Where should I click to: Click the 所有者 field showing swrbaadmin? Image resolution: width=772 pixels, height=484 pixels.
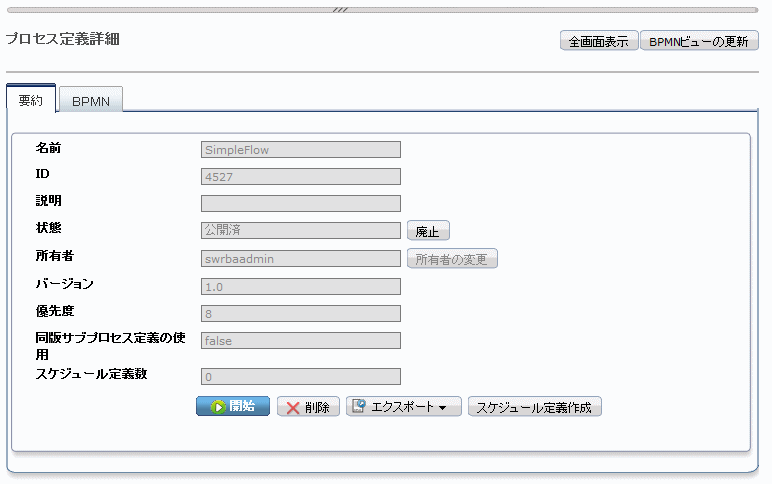[x=300, y=258]
